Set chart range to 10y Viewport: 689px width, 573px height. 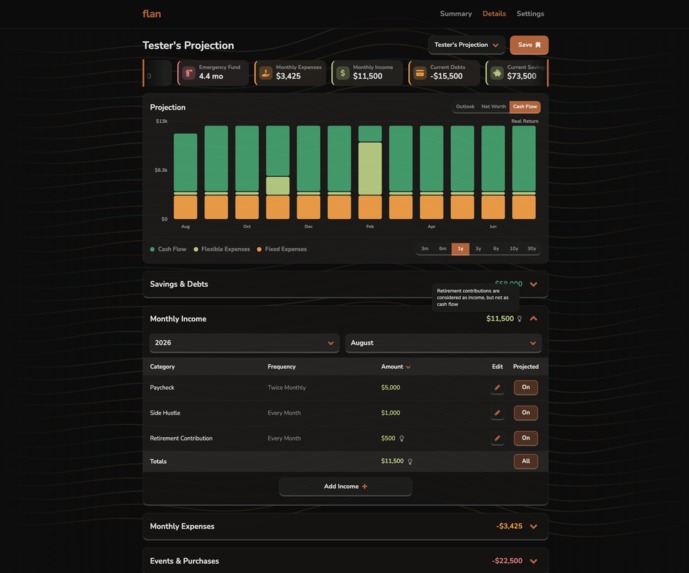(x=514, y=249)
